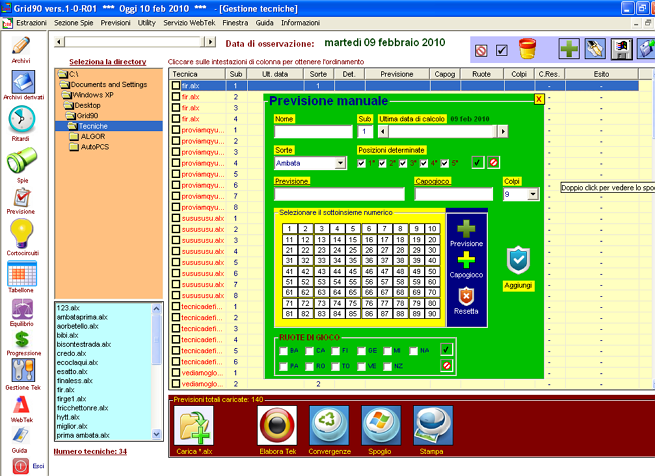Click the yellow trash bucket toolbar icon
This screenshot has width=655, height=476.
pyautogui.click(x=527, y=49)
